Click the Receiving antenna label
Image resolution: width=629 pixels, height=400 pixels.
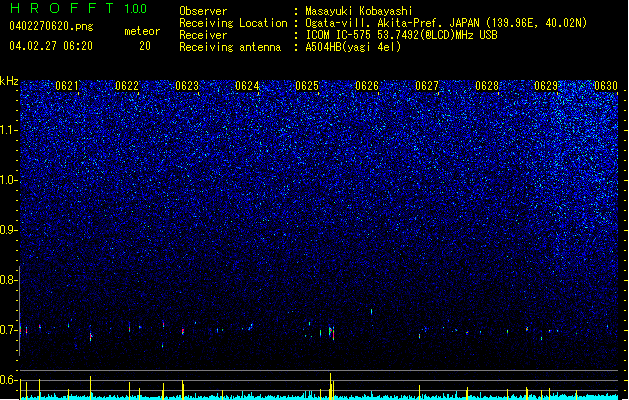(230, 47)
